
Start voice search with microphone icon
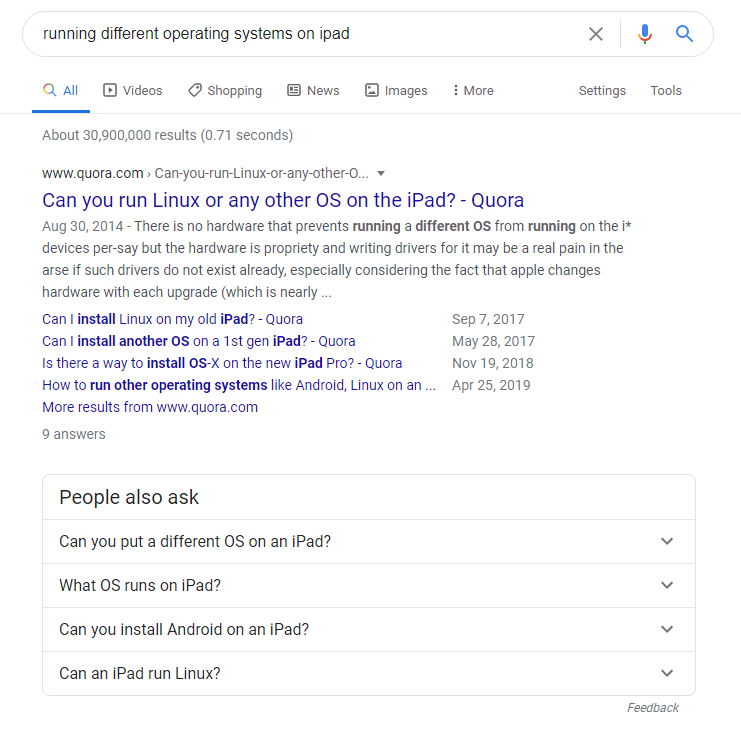[x=645, y=34]
